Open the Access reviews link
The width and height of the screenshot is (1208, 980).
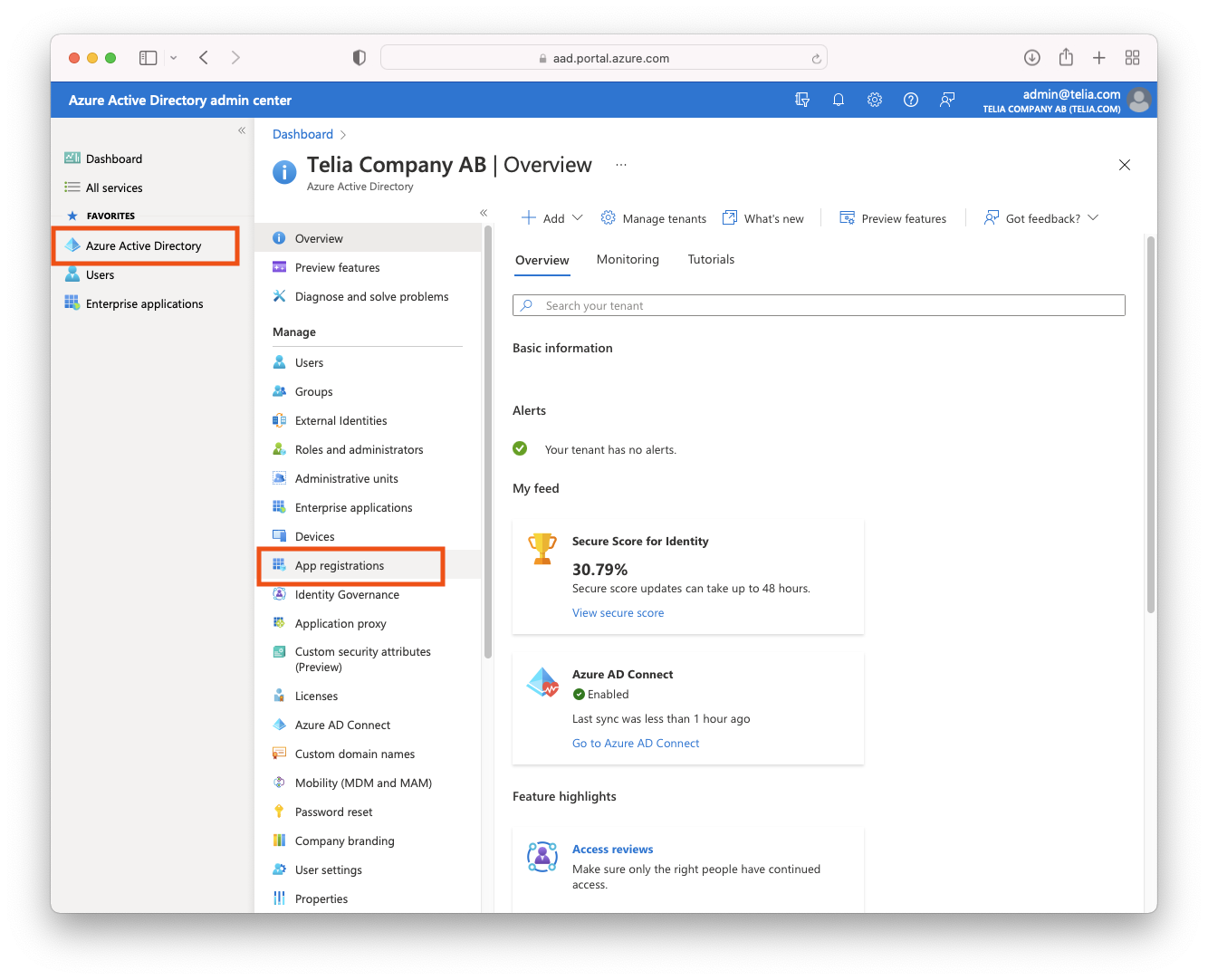click(612, 850)
